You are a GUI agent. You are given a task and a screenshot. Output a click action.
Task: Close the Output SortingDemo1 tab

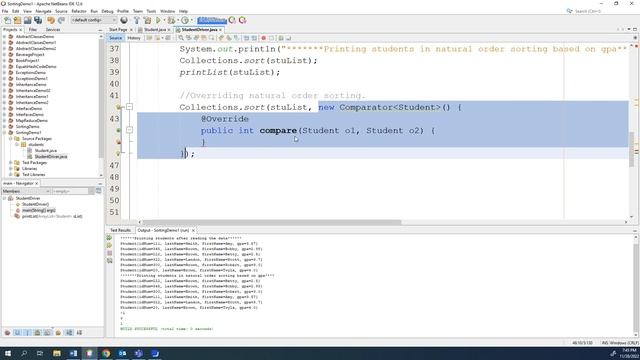point(193,230)
